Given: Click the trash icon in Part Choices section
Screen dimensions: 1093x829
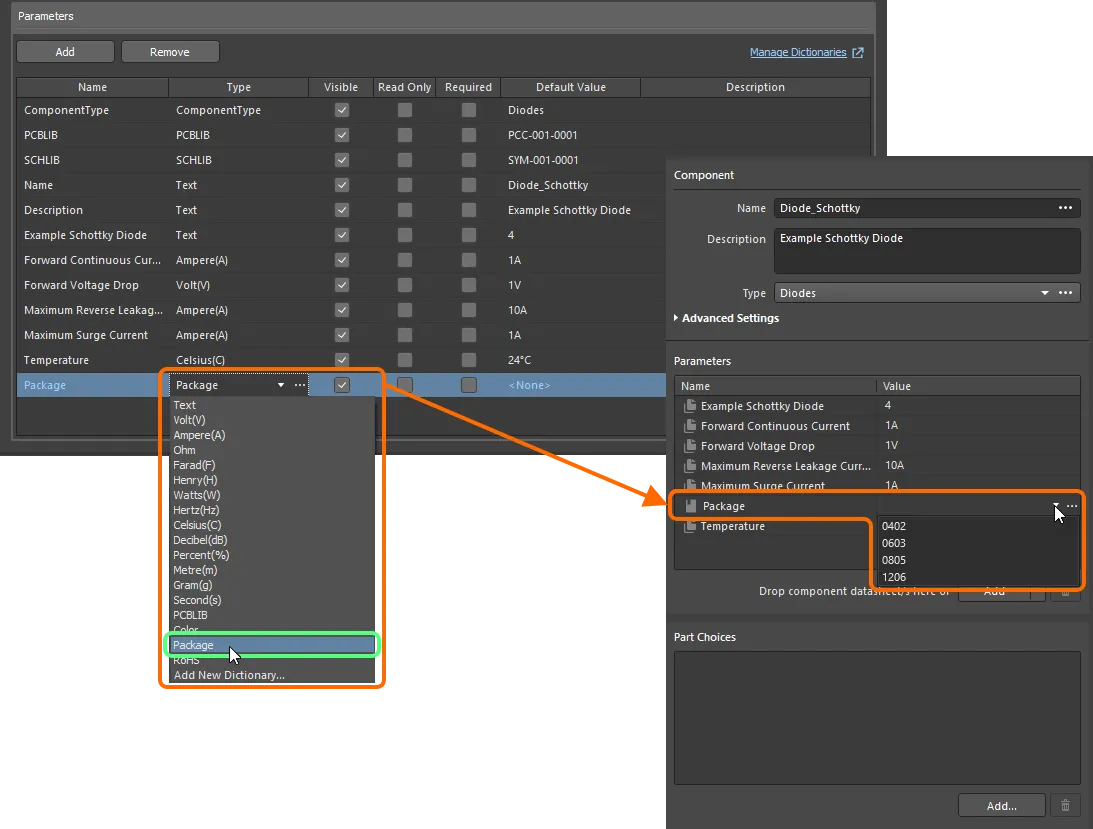Looking at the screenshot, I should pos(1064,805).
